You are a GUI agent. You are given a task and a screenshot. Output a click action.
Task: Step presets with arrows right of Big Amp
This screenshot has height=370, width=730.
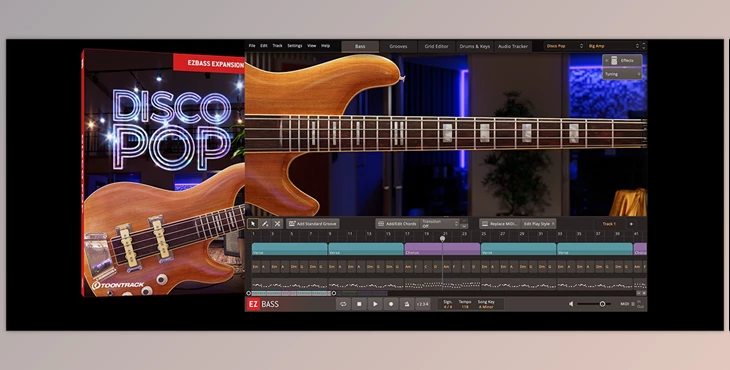click(x=644, y=46)
